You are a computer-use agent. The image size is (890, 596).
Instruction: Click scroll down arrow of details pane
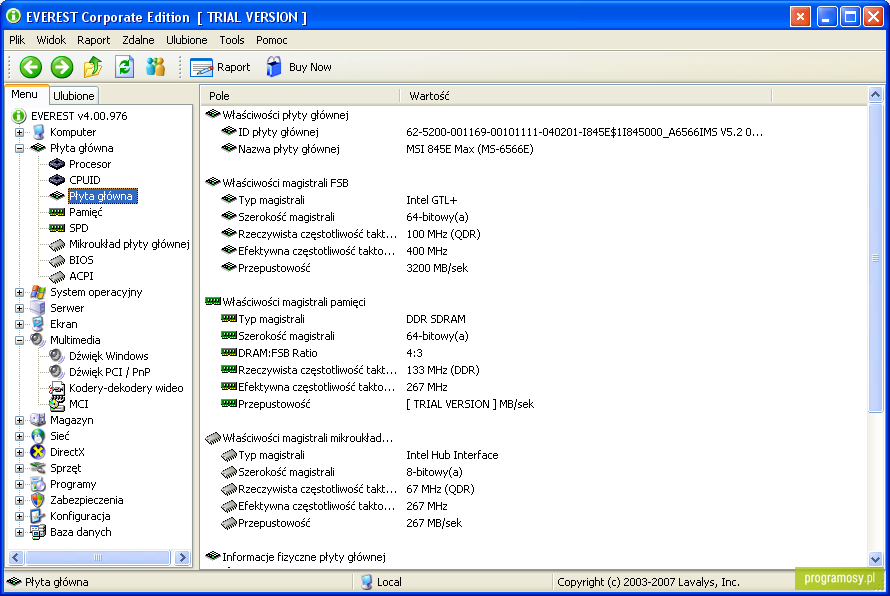pos(875,559)
